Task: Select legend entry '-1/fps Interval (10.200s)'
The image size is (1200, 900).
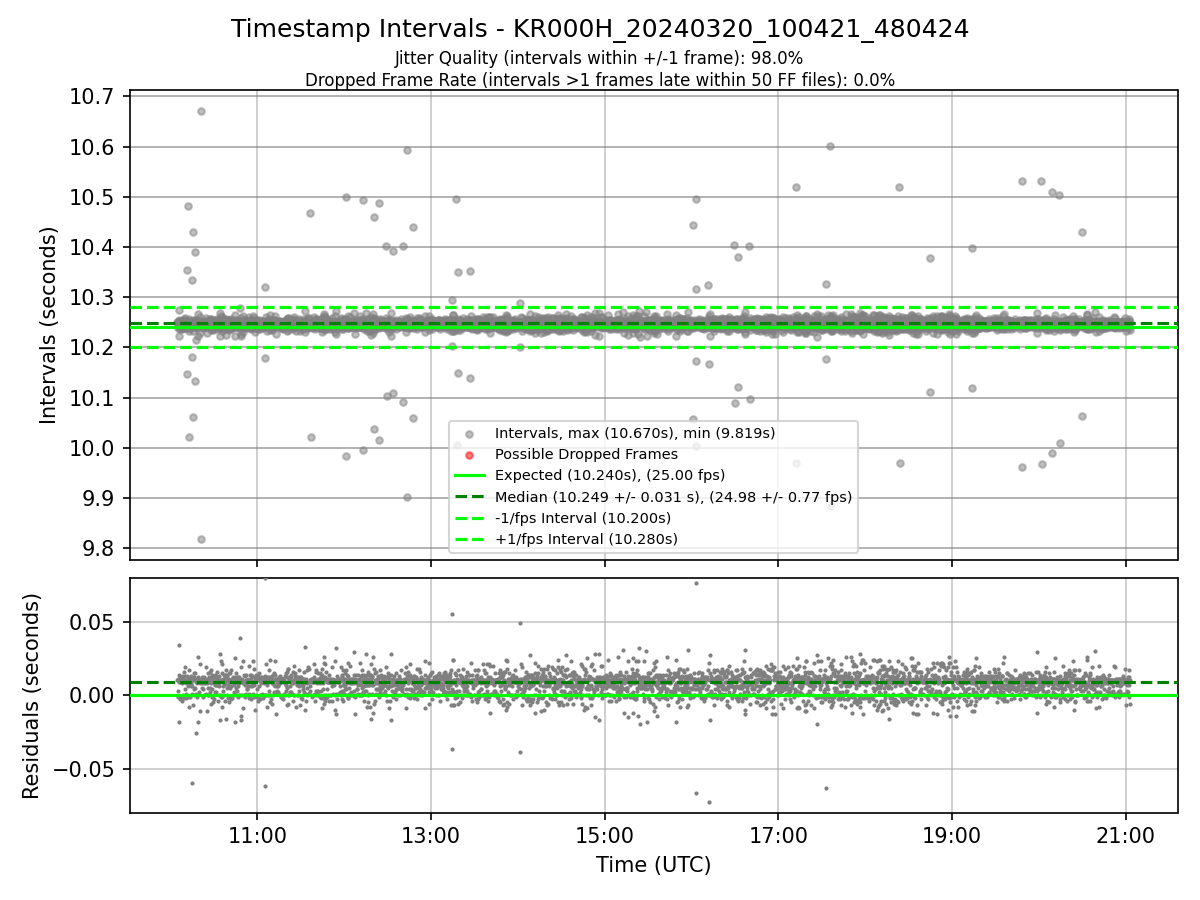Action: point(583,518)
